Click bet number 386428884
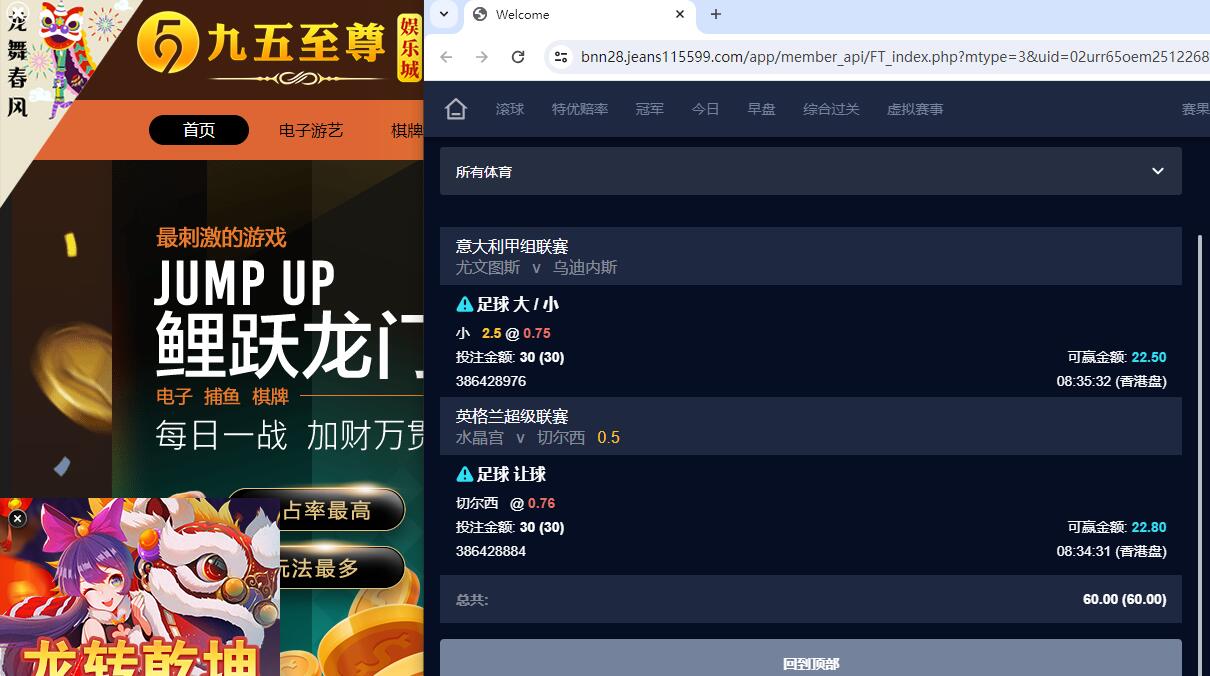1210x676 pixels. [x=491, y=551]
